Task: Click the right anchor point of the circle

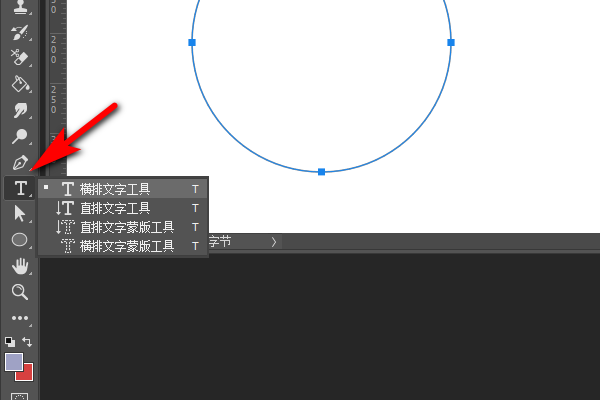Action: click(451, 42)
